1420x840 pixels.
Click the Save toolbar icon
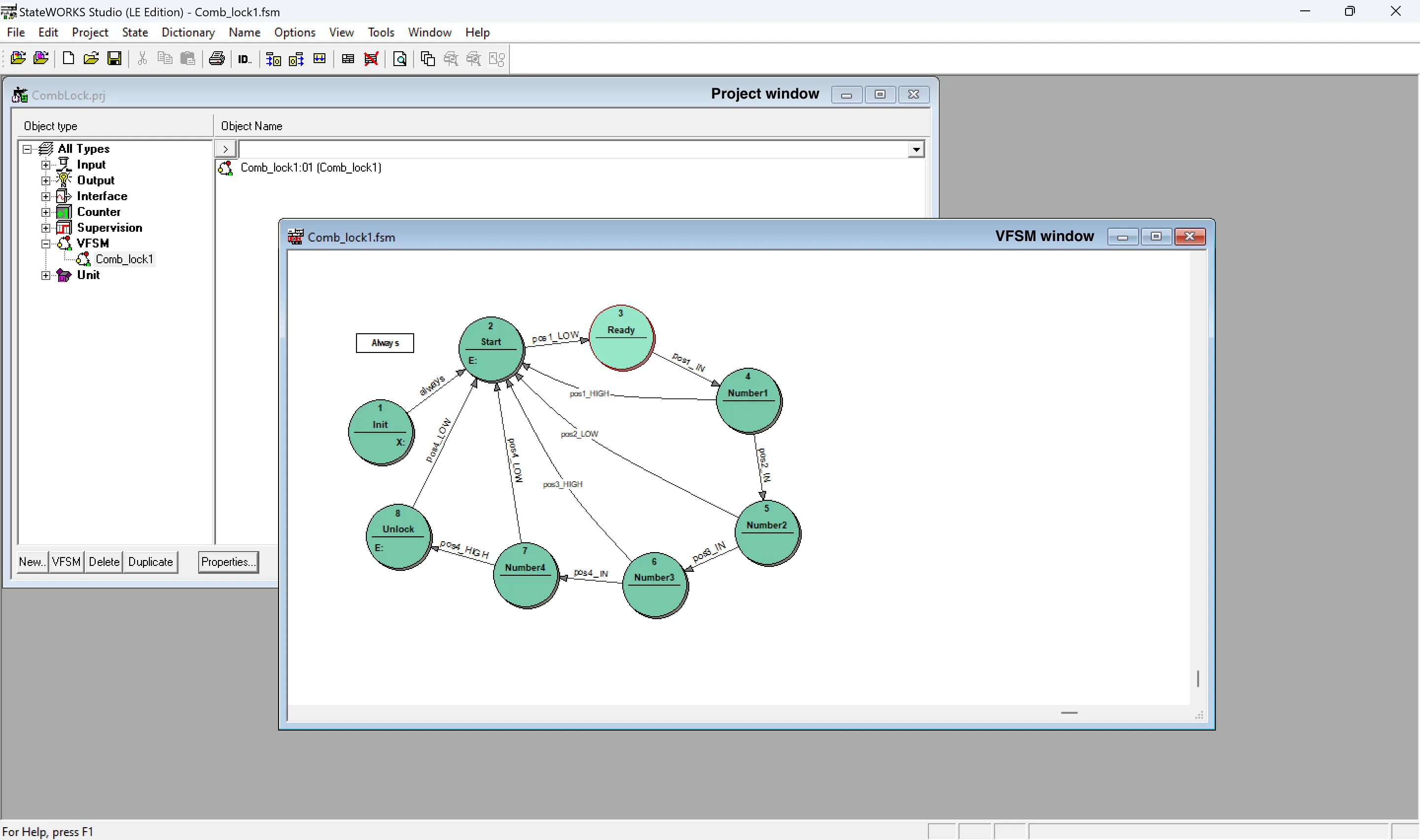coord(114,58)
